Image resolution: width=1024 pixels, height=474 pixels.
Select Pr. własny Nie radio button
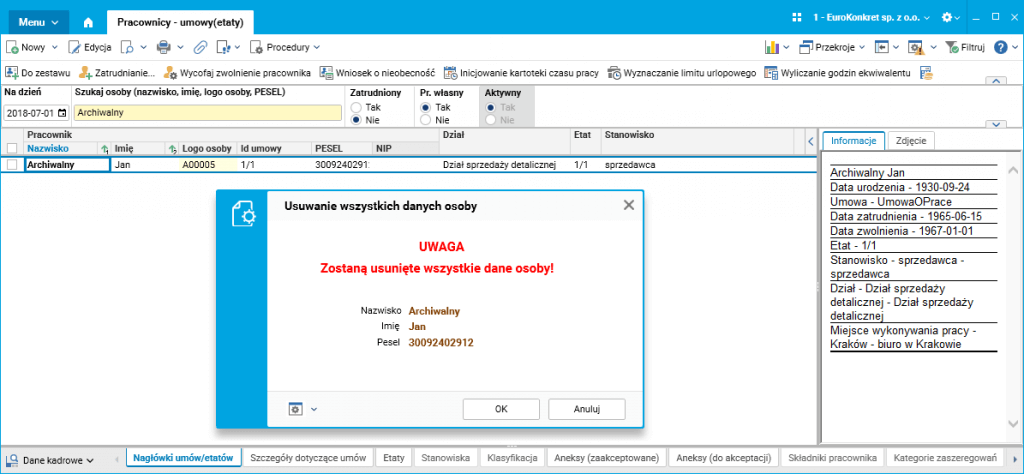click(425, 119)
